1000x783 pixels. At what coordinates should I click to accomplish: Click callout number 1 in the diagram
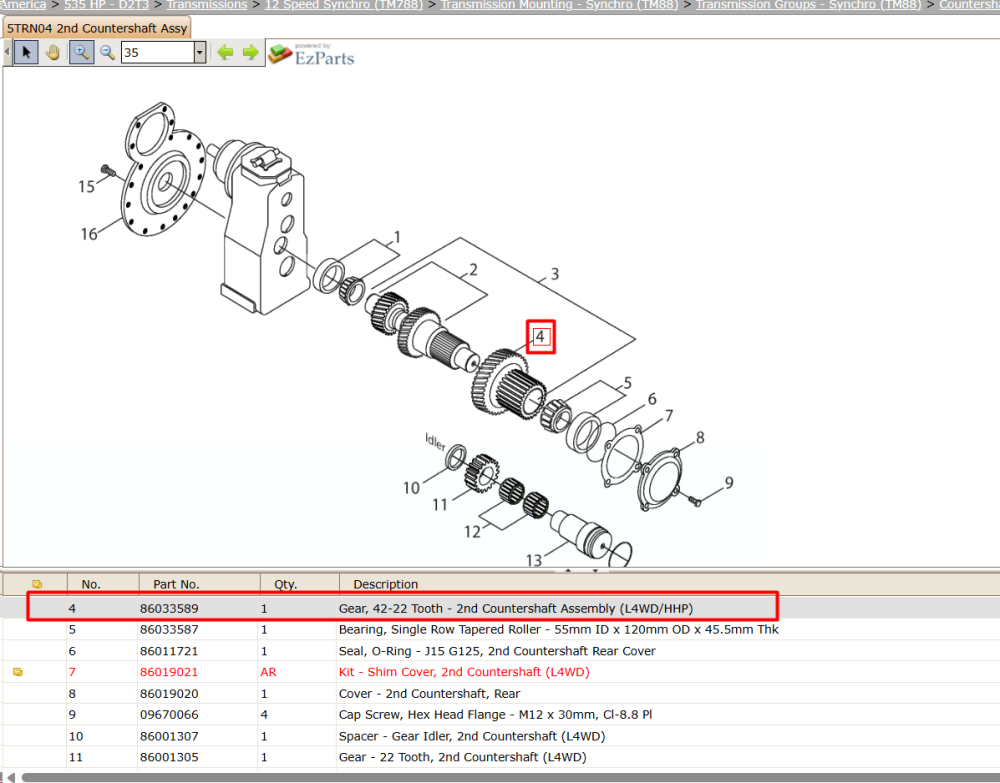pyautogui.click(x=397, y=237)
